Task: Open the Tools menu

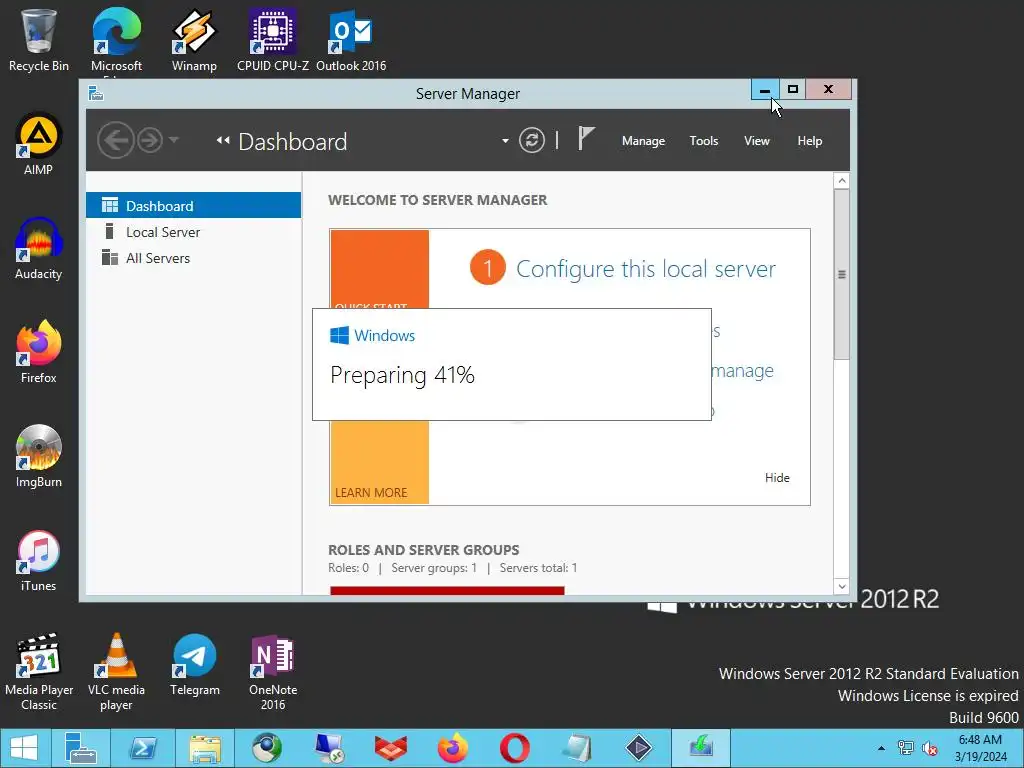Action: click(x=703, y=140)
